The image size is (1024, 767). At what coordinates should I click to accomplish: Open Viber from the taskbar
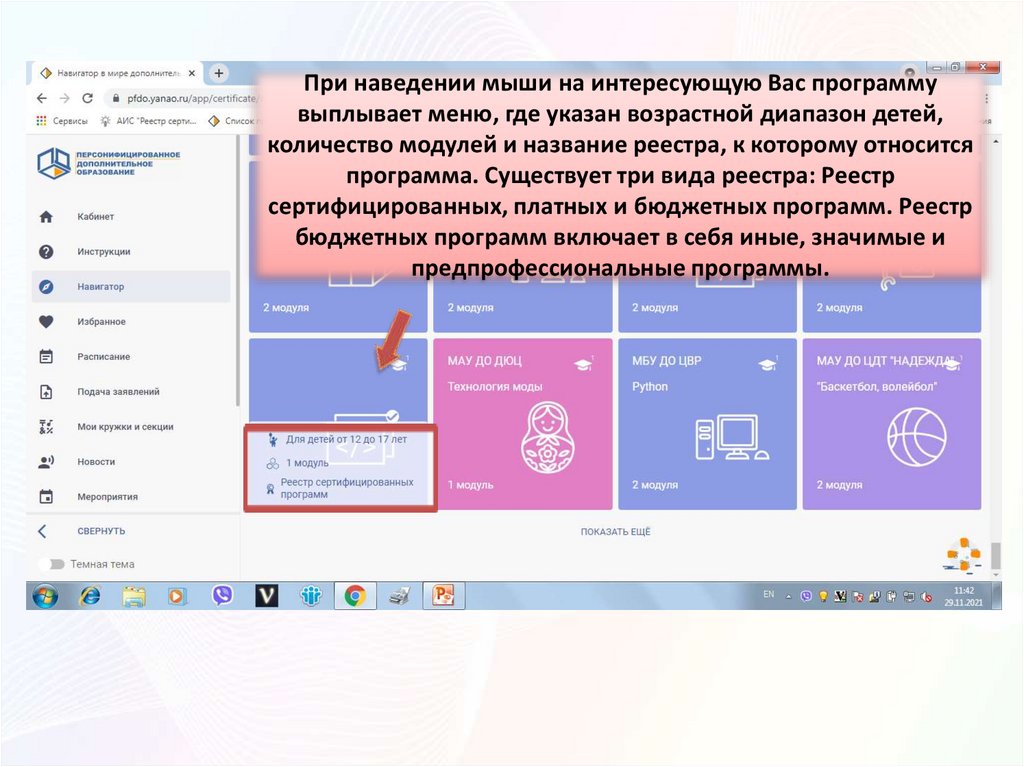point(222,596)
